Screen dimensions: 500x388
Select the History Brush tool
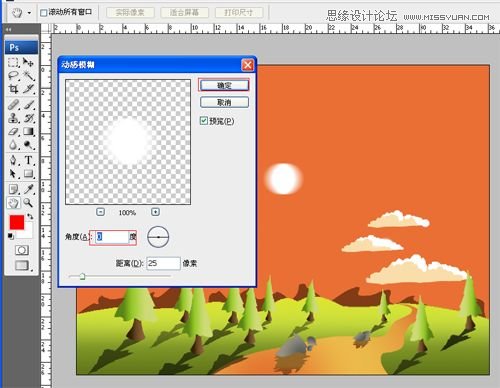28,118
